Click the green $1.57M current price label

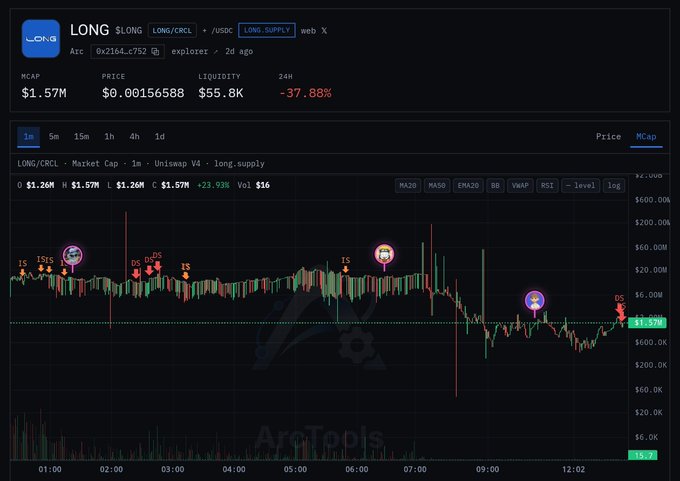pos(647,323)
